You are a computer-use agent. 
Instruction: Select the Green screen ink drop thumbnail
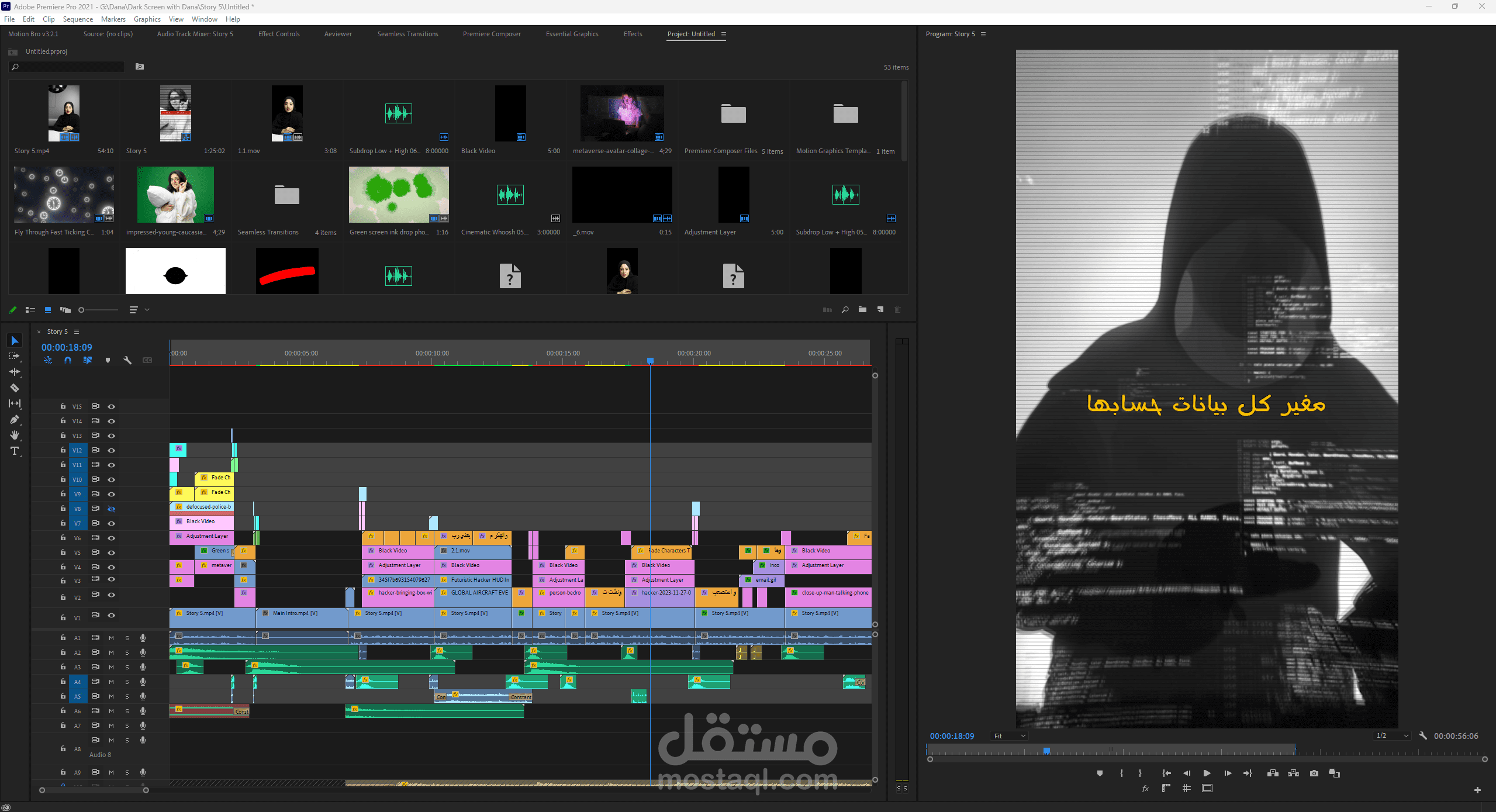click(x=399, y=195)
